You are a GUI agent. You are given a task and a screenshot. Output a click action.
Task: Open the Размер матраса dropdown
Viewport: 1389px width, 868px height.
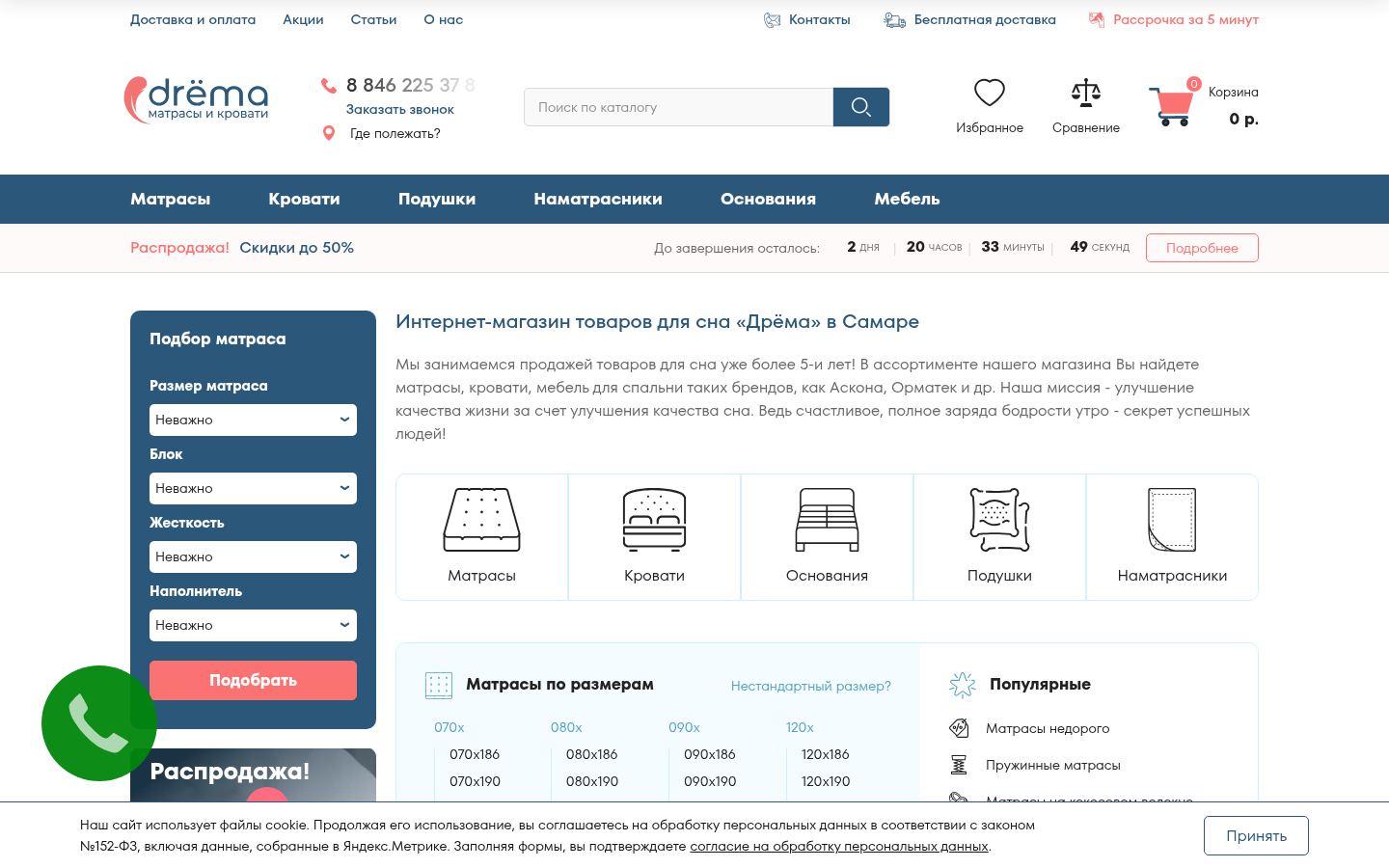click(x=253, y=420)
